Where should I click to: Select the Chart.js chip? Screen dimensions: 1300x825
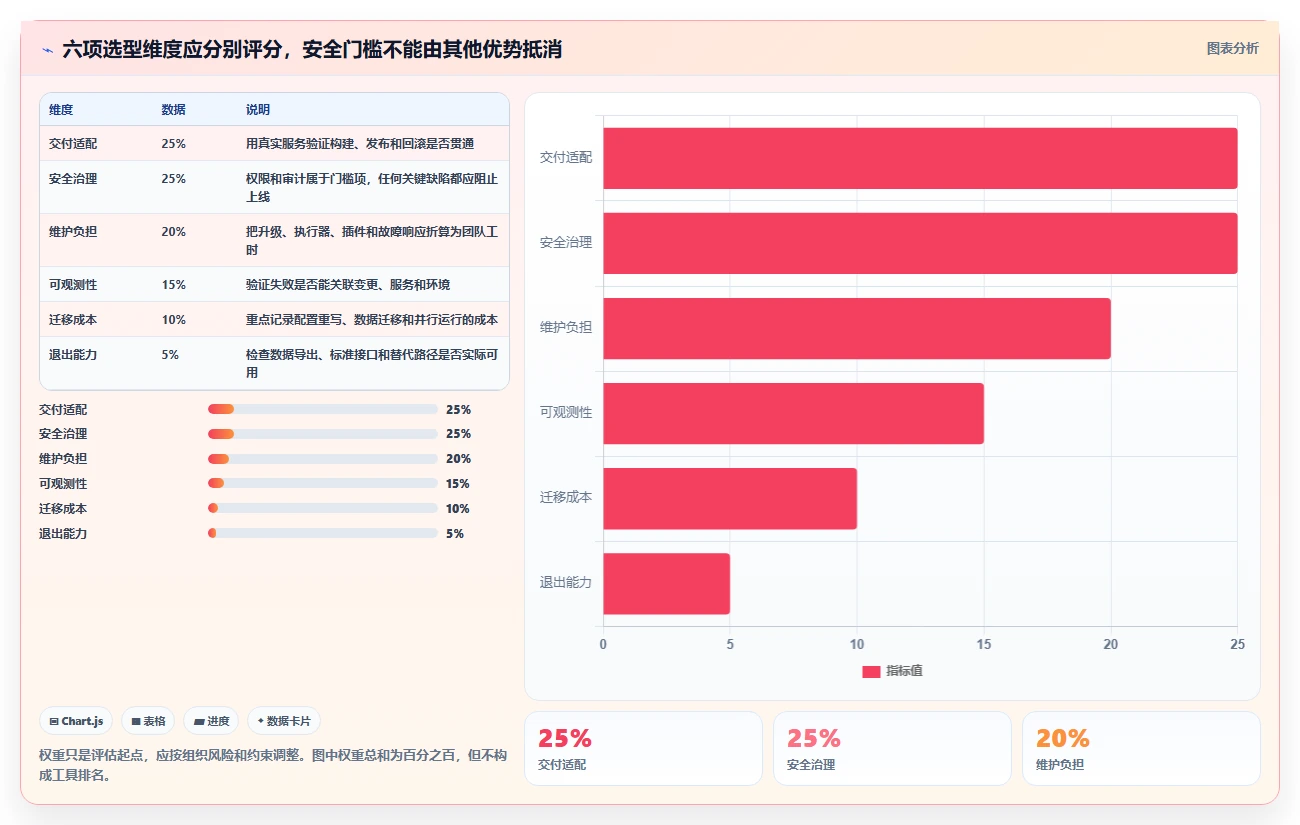pos(77,721)
